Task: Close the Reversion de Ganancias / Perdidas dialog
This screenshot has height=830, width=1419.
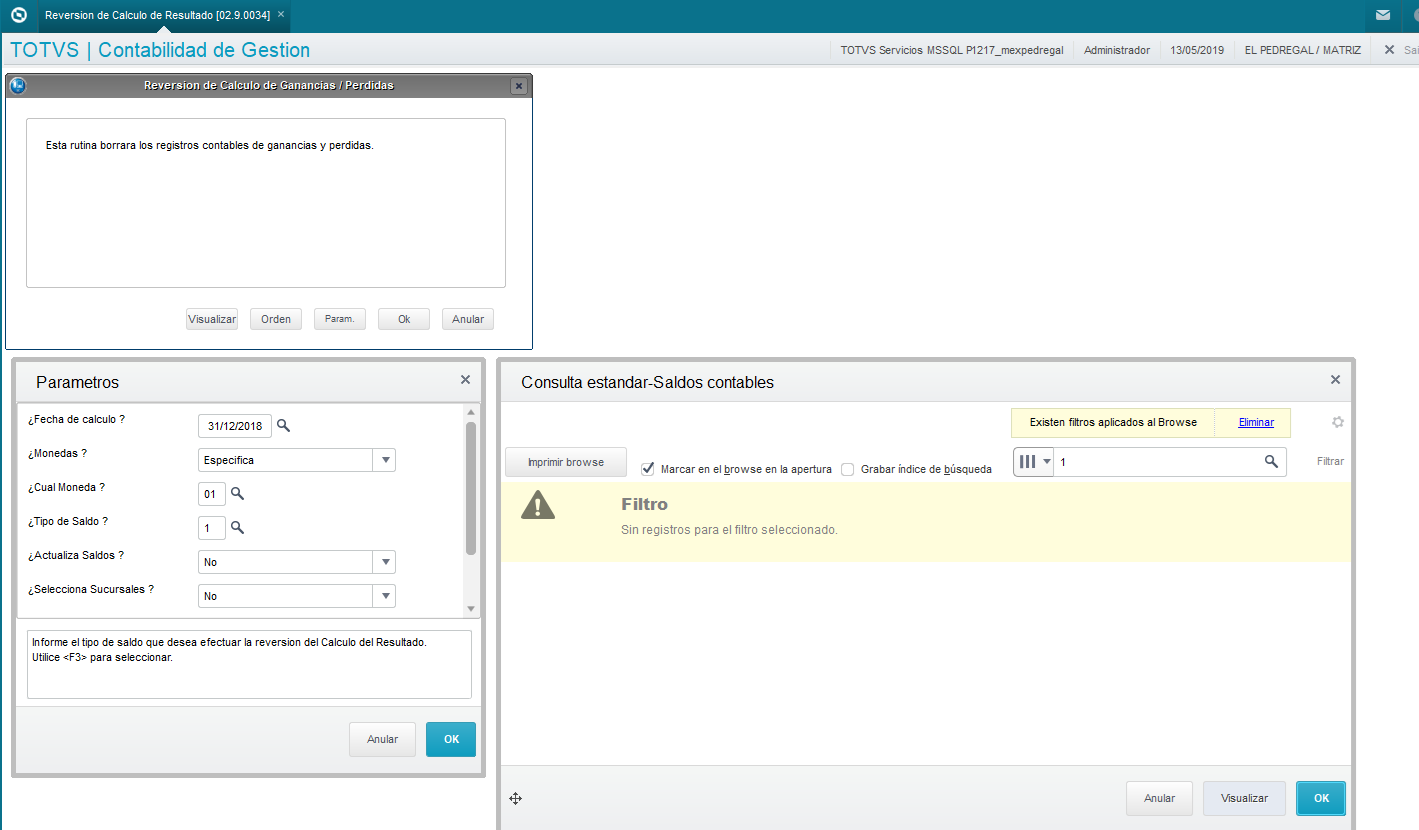Action: click(x=518, y=86)
